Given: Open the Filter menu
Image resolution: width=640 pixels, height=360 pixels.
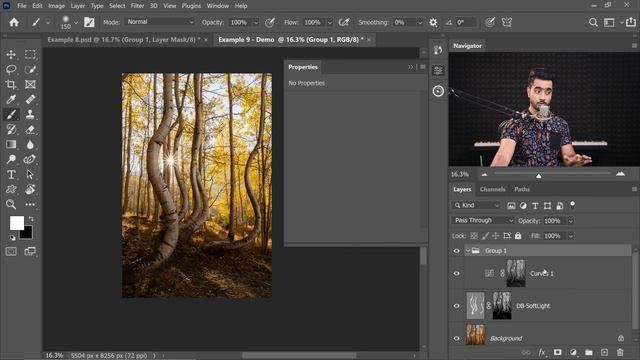Looking at the screenshot, I should click(x=137, y=6).
